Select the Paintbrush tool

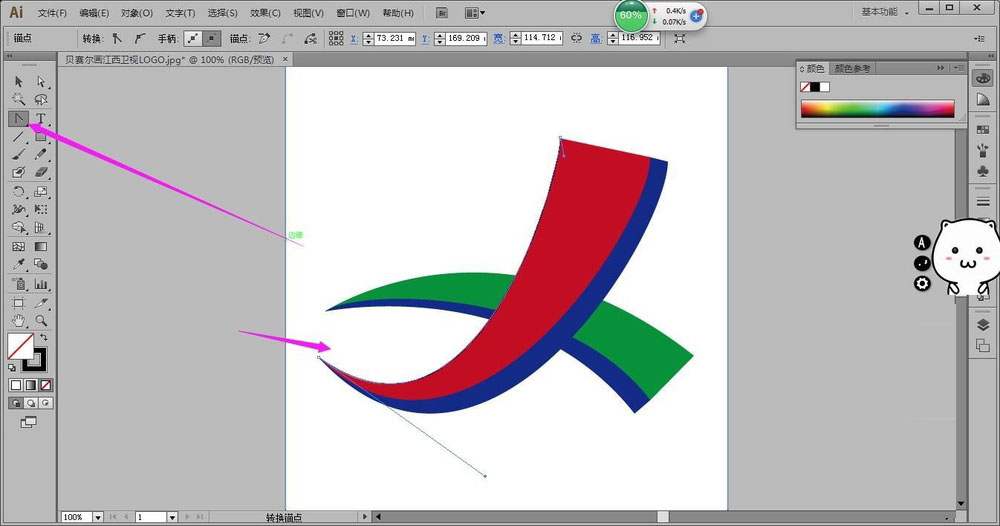[x=18, y=154]
